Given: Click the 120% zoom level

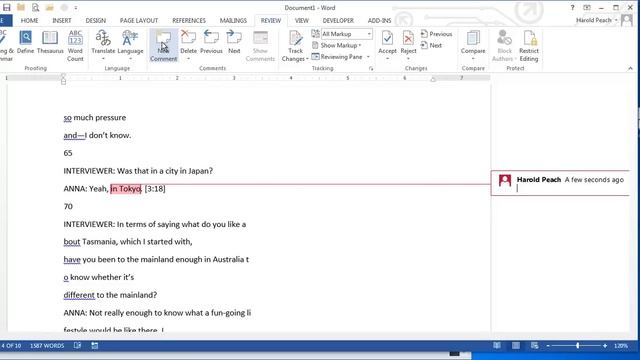Looking at the screenshot, I should pos(621,346).
